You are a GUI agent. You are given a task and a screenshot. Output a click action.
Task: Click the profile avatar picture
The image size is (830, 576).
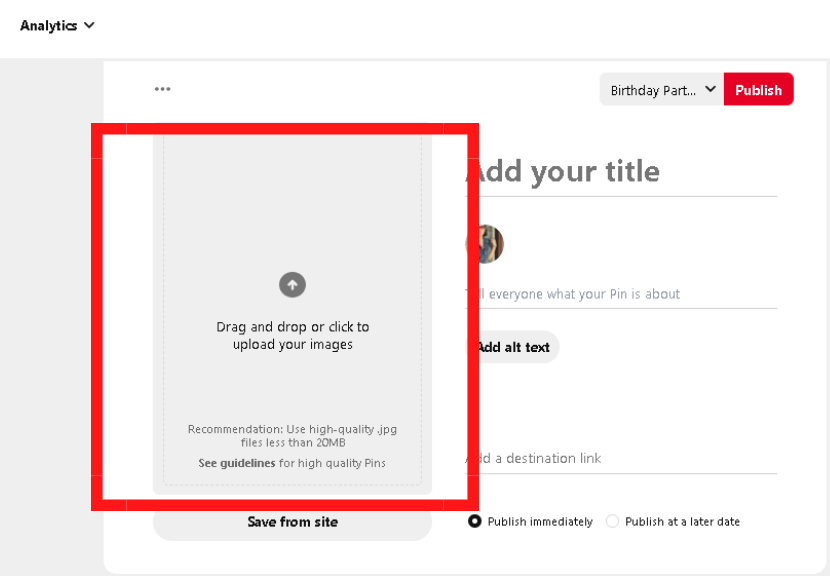click(x=486, y=244)
